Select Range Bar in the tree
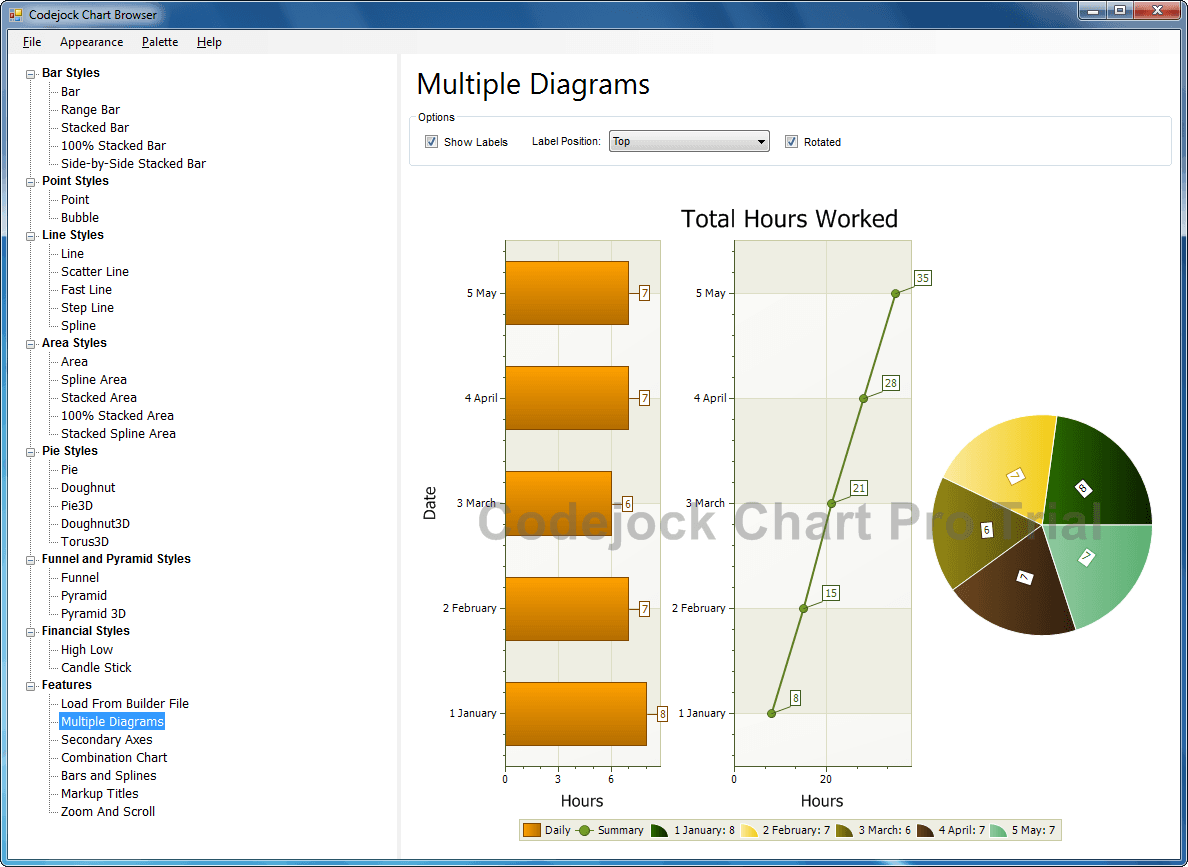Image resolution: width=1188 pixels, height=867 pixels. coord(90,110)
